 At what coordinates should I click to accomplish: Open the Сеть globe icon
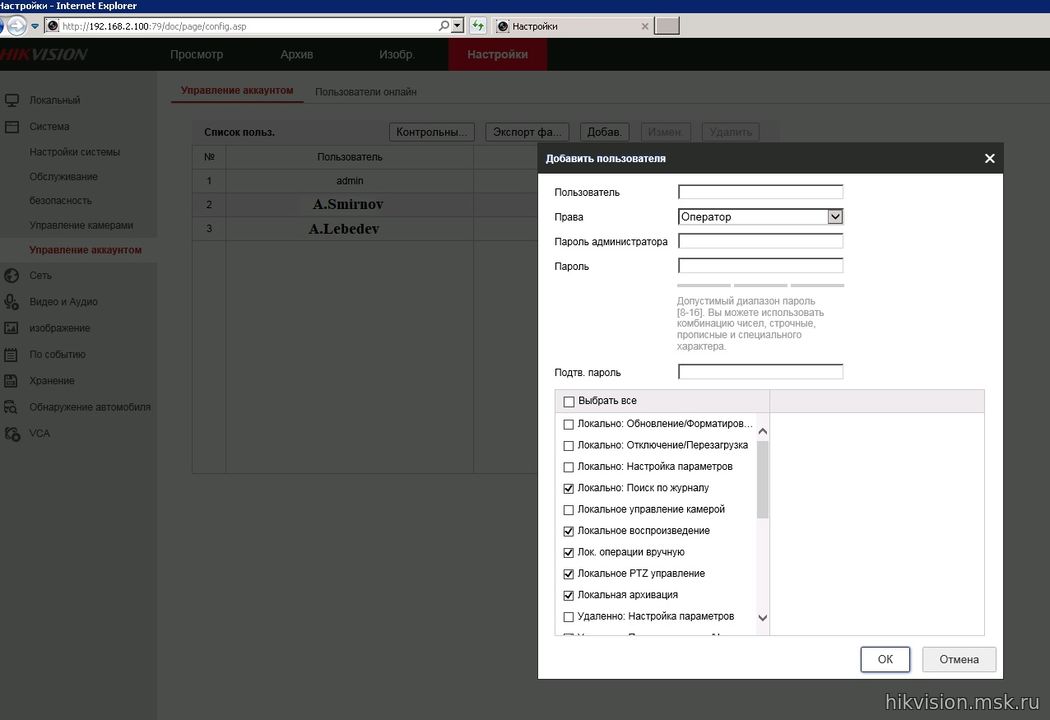[11, 275]
